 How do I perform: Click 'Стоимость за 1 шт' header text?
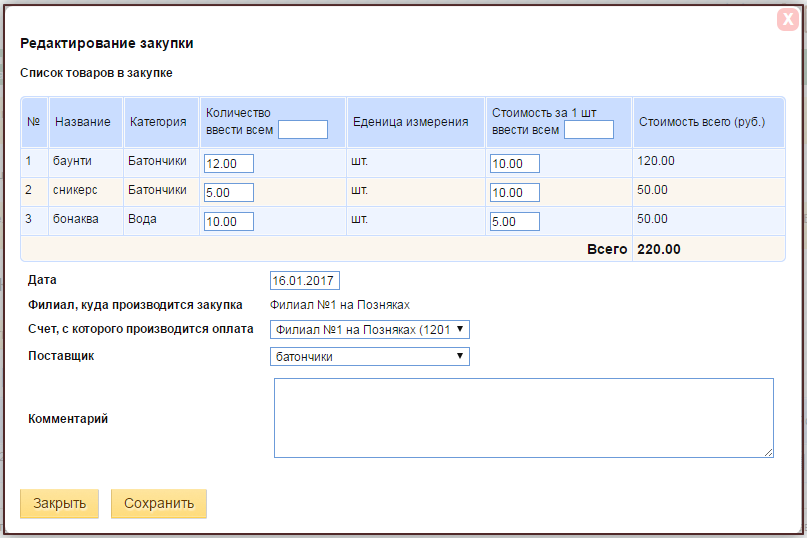pos(544,113)
